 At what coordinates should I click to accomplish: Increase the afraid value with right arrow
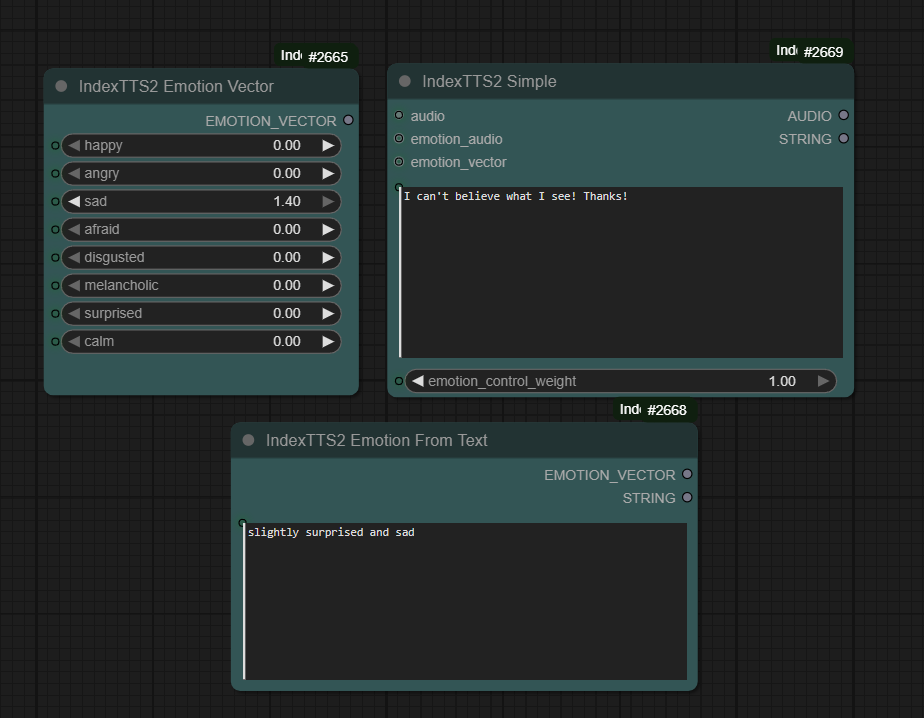tap(328, 230)
